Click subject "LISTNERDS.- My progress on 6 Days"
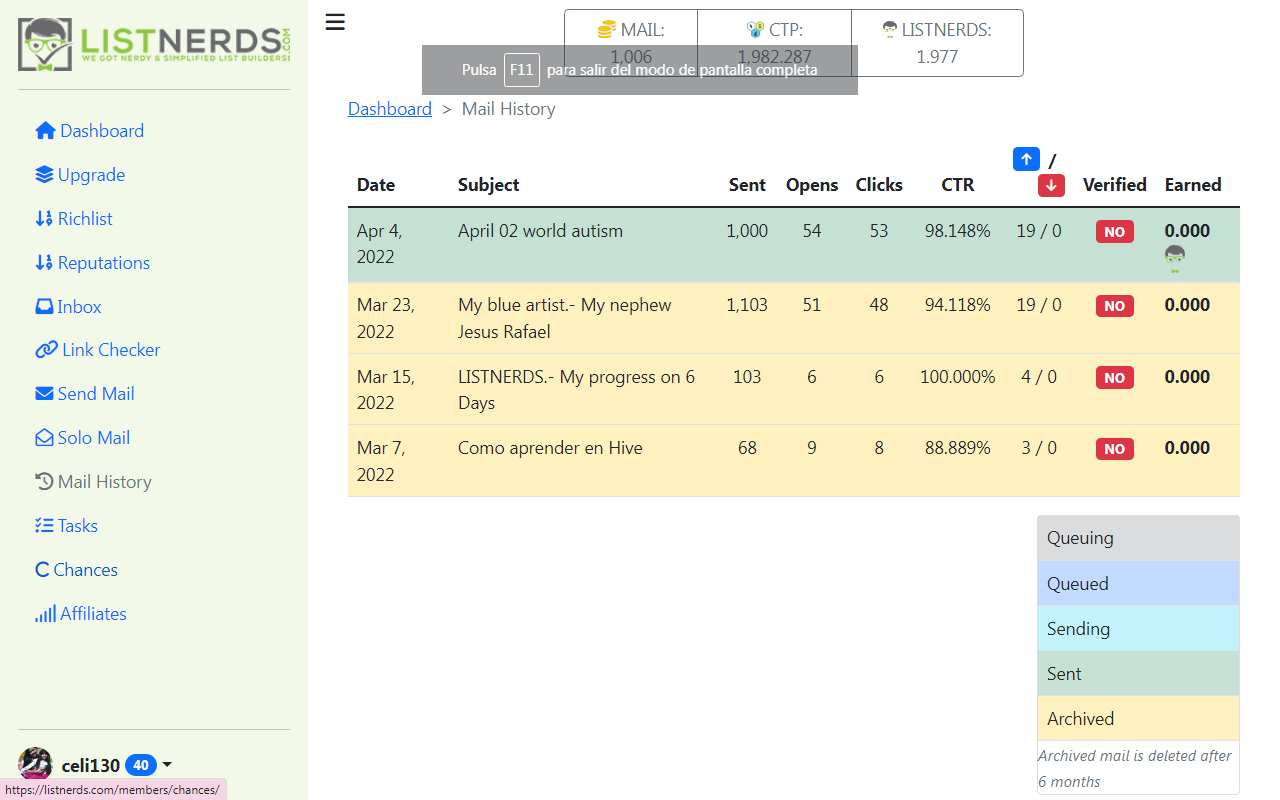Viewport: 1280px width, 800px height. tap(576, 390)
